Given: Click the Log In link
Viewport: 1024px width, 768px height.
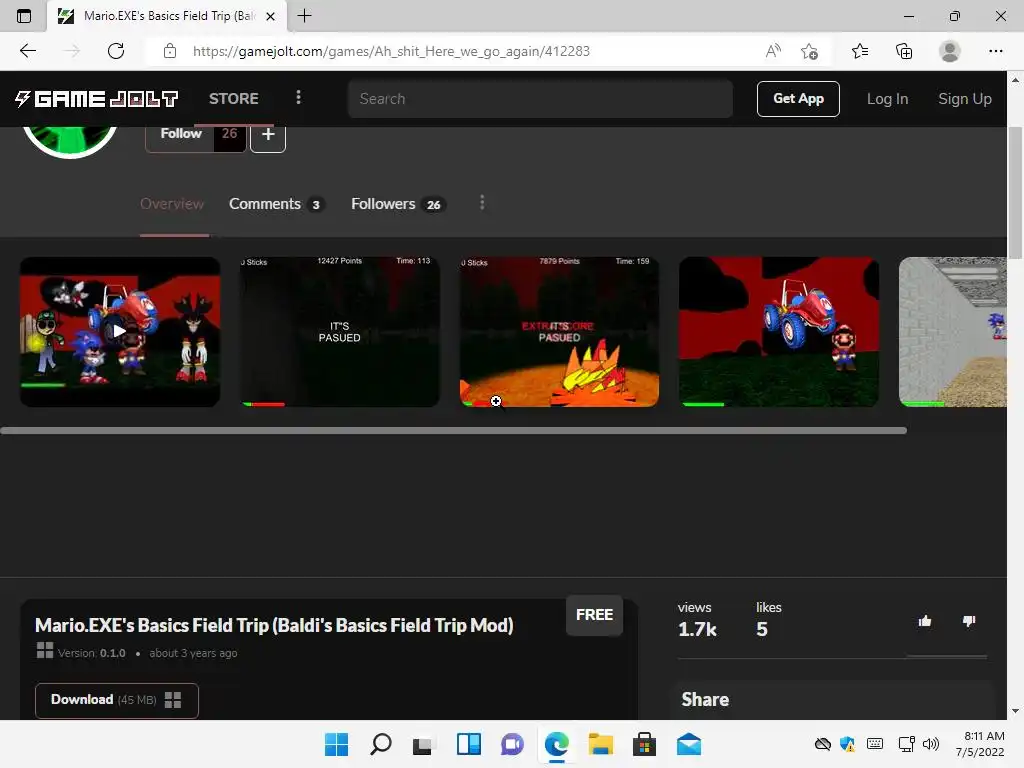Looking at the screenshot, I should 887,99.
